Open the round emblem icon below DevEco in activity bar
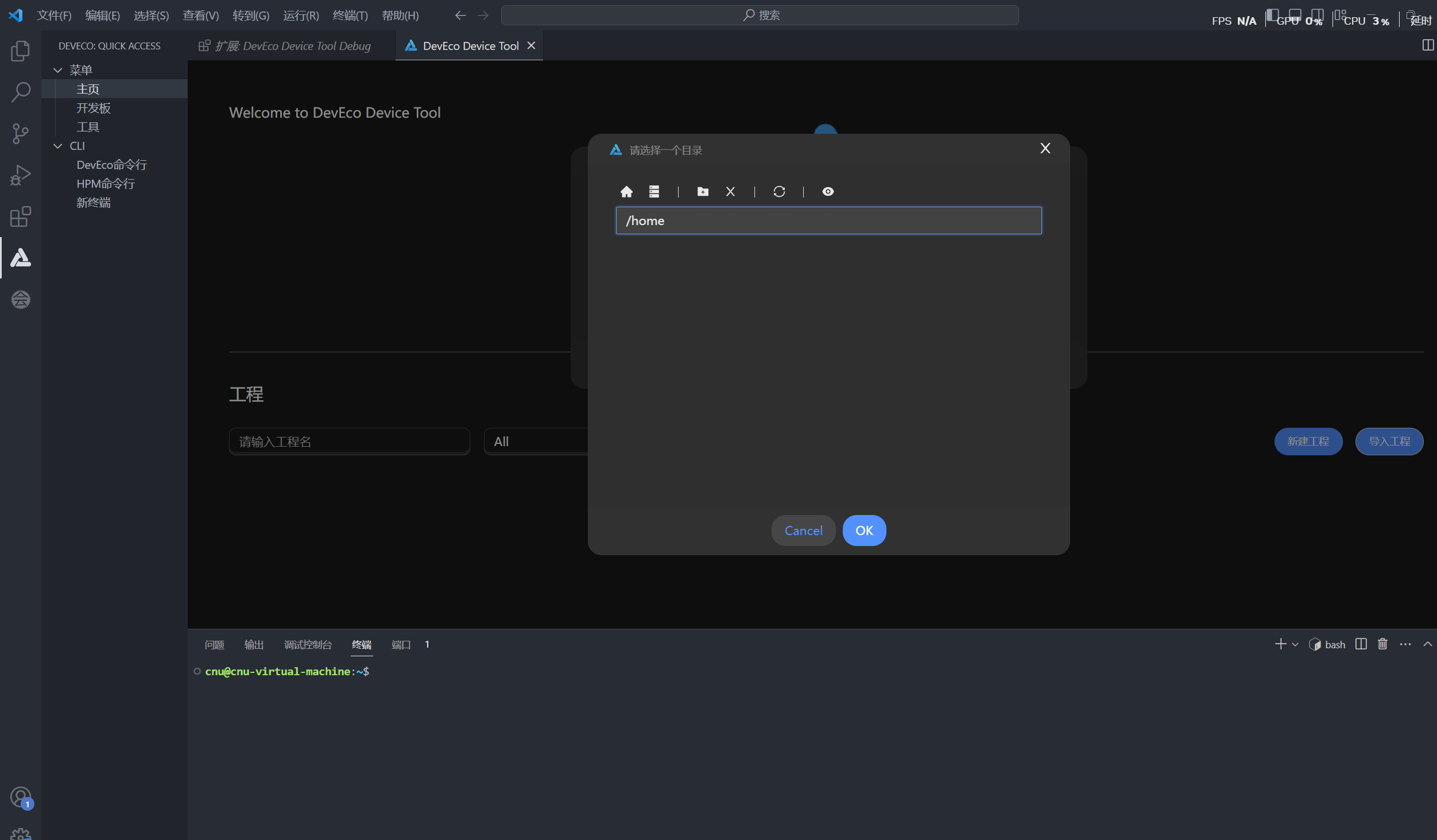Viewport: 1437px width, 840px height. [x=21, y=299]
